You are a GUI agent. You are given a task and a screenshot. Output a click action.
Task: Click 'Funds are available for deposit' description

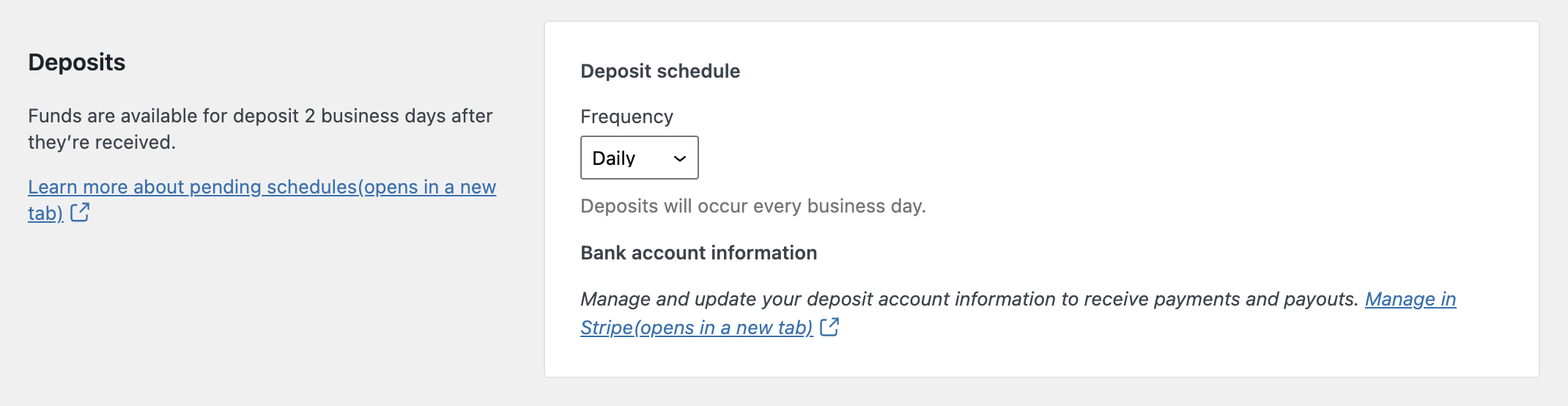click(x=259, y=117)
